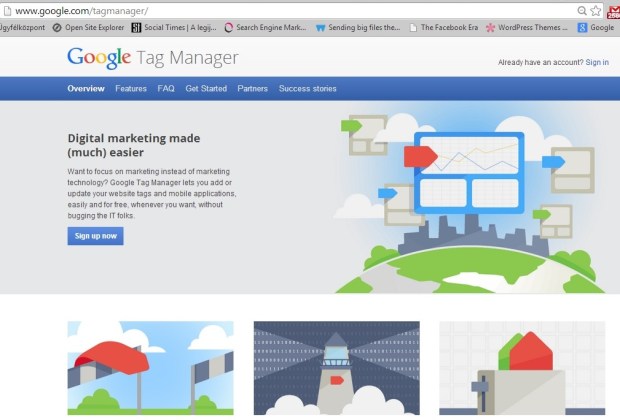
Task: Open the Social Times bookmark
Action: pyautogui.click(x=174, y=28)
